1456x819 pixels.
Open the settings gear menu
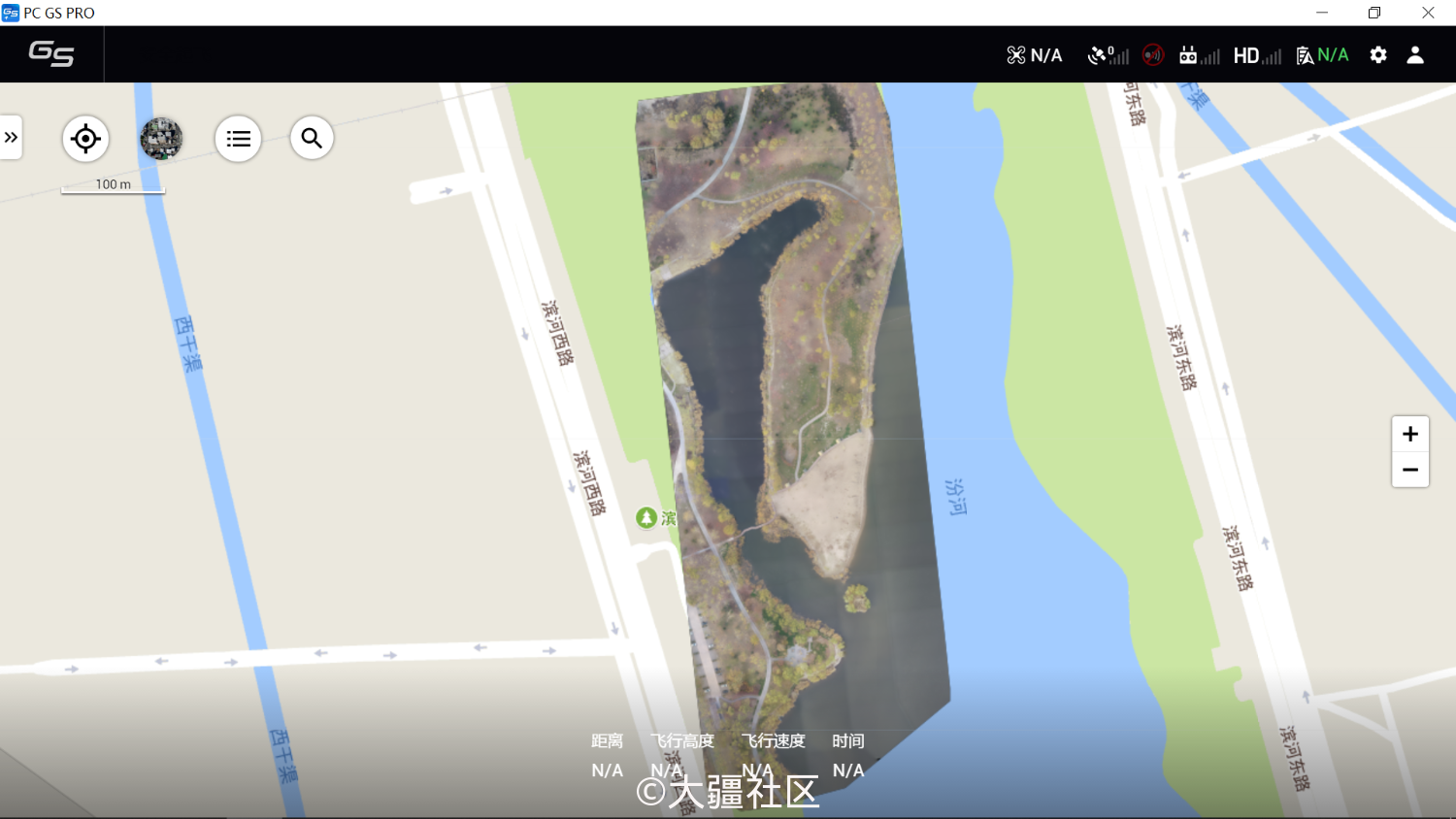[1378, 55]
